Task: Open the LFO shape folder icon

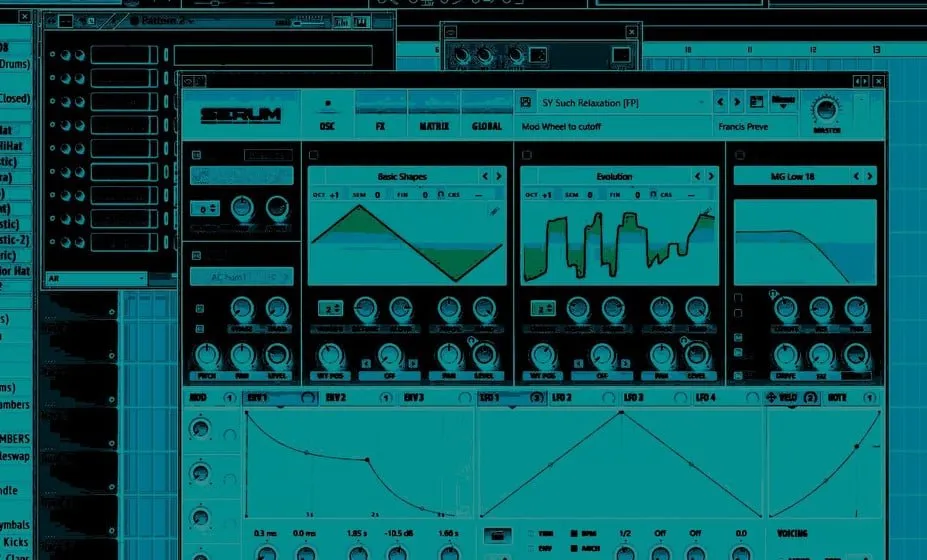Action: 497,535
